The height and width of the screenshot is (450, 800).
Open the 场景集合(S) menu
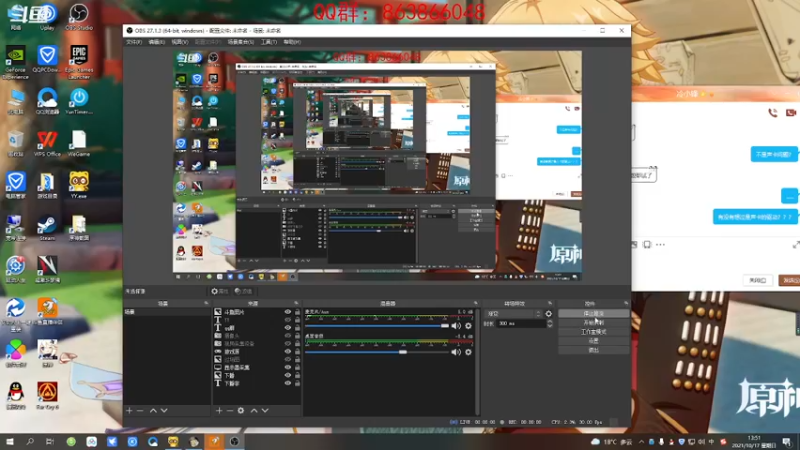[x=241, y=42]
